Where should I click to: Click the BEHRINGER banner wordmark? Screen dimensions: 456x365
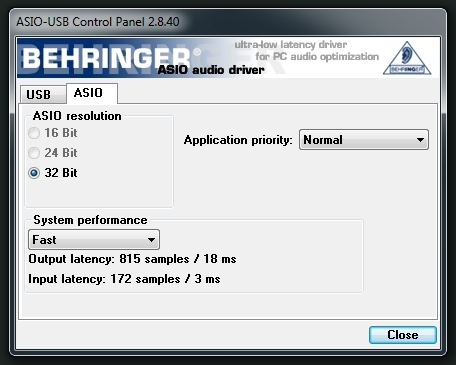tap(107, 58)
